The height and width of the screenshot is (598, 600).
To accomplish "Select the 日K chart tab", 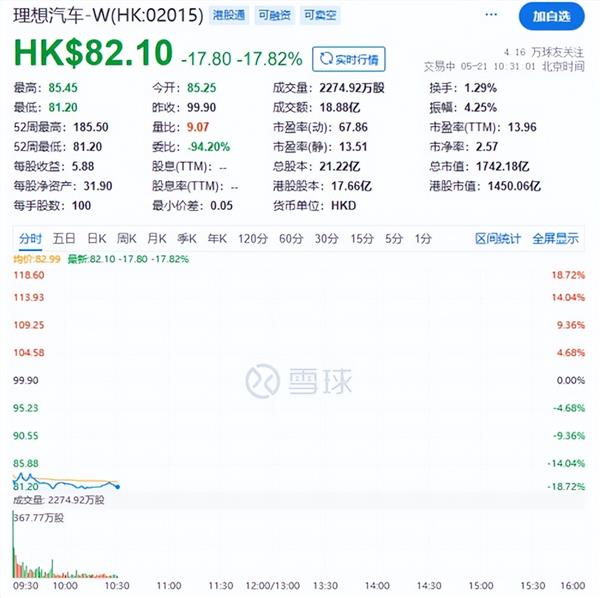I will [x=96, y=238].
